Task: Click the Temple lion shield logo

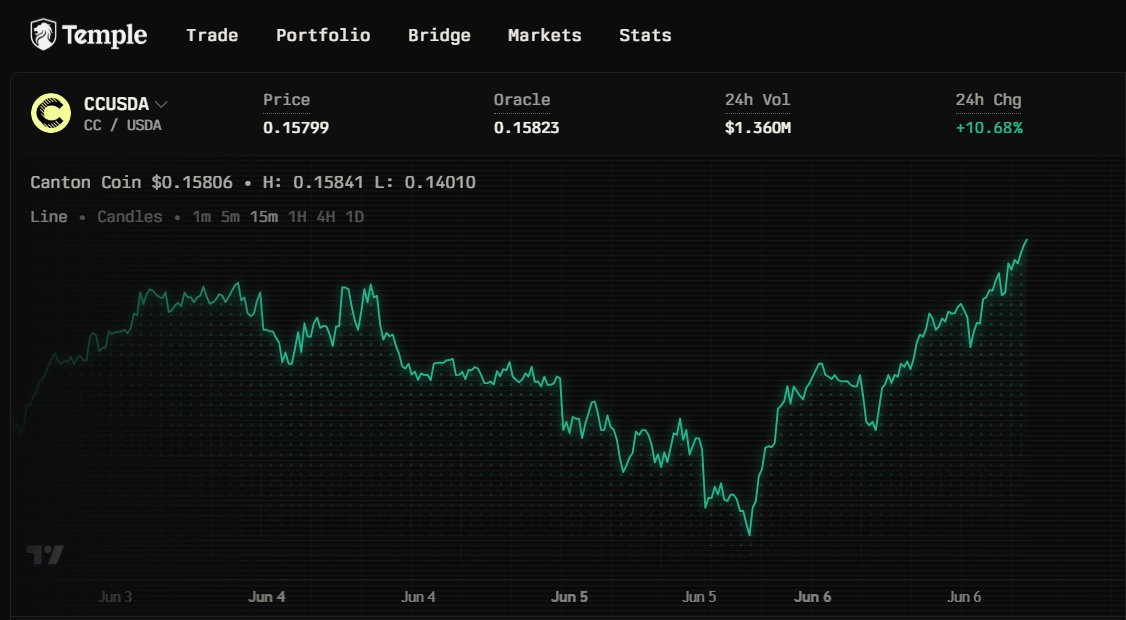Action: (43, 34)
